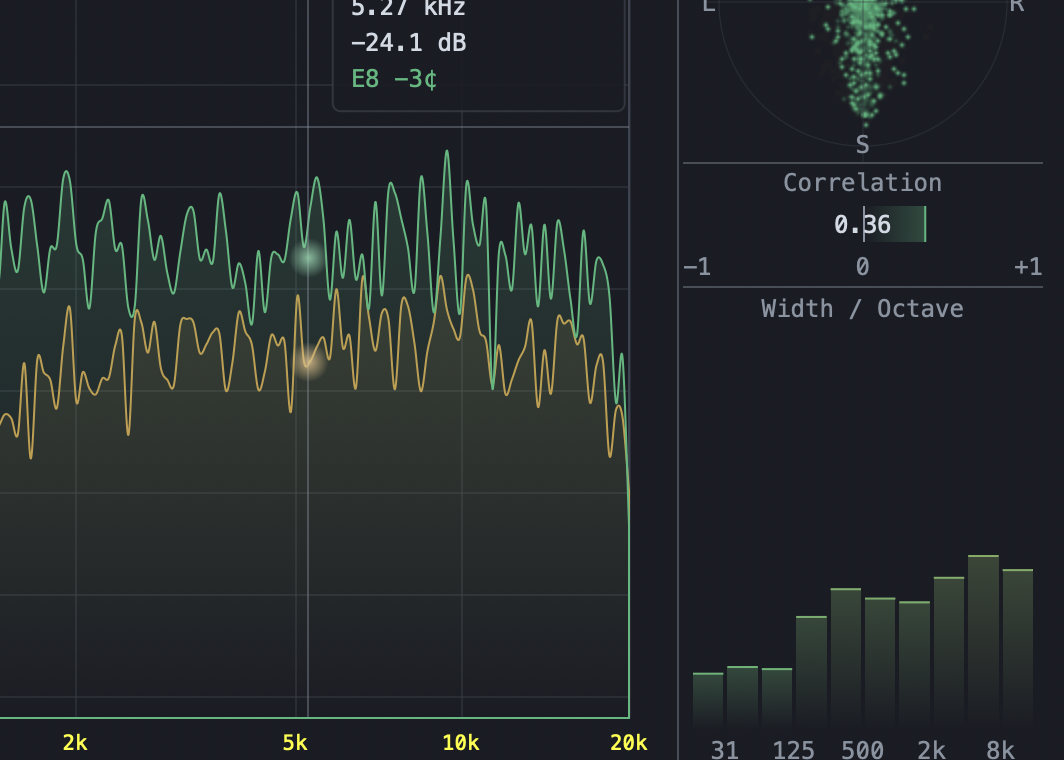Select the 5k frequency axis label

(x=293, y=743)
